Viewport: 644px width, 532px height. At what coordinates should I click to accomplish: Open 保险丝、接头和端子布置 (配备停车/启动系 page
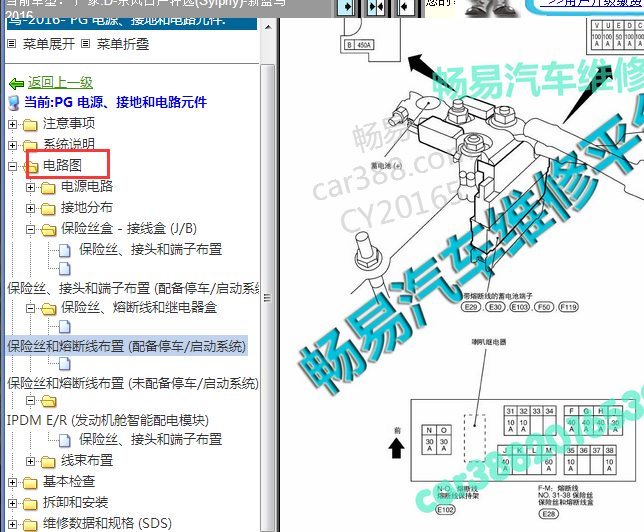click(133, 288)
